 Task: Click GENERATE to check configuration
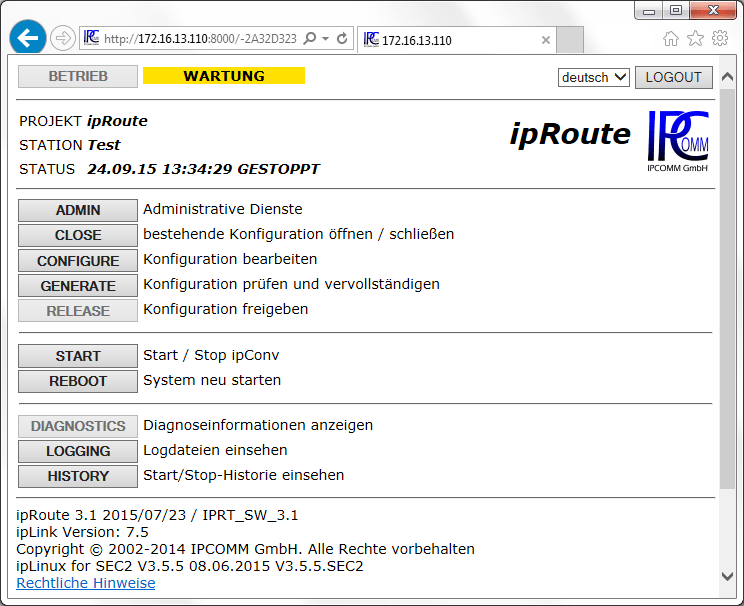(78, 286)
